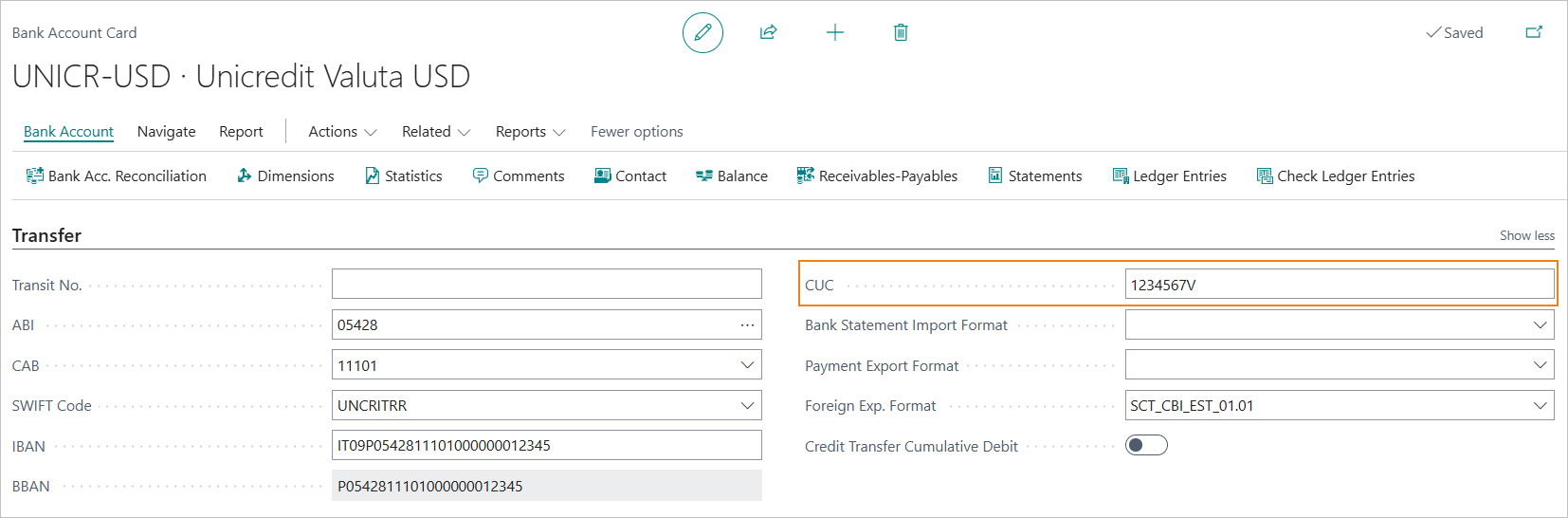Open Bank Statement Import Format dropdown
Viewport: 1568px width, 518px height.
tap(1541, 324)
